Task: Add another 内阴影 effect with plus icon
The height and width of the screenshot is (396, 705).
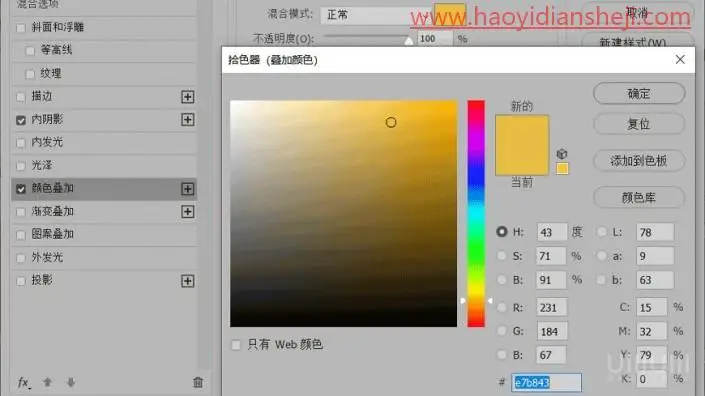Action: pyautogui.click(x=187, y=120)
